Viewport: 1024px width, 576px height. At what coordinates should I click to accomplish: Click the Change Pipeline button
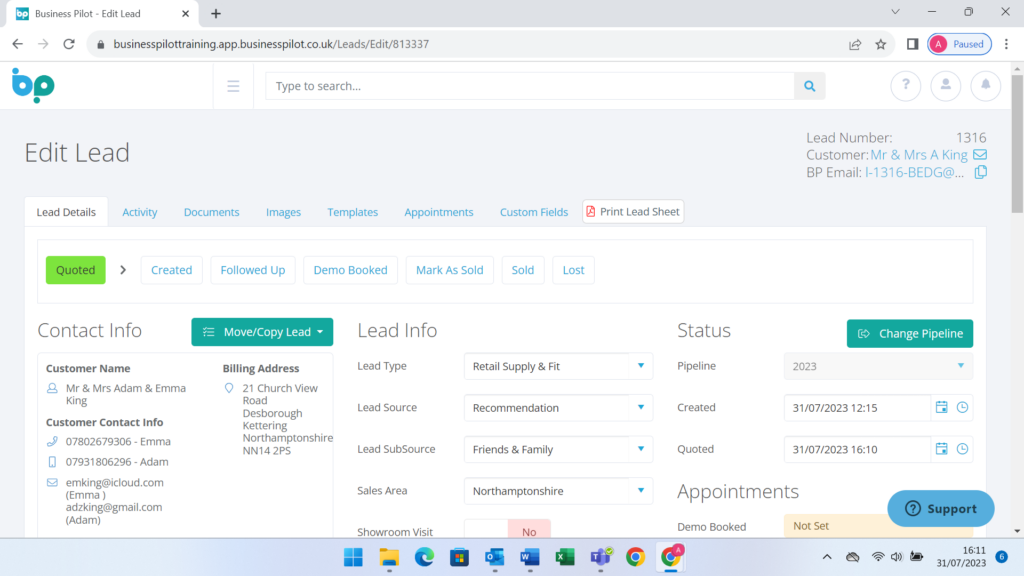point(909,334)
